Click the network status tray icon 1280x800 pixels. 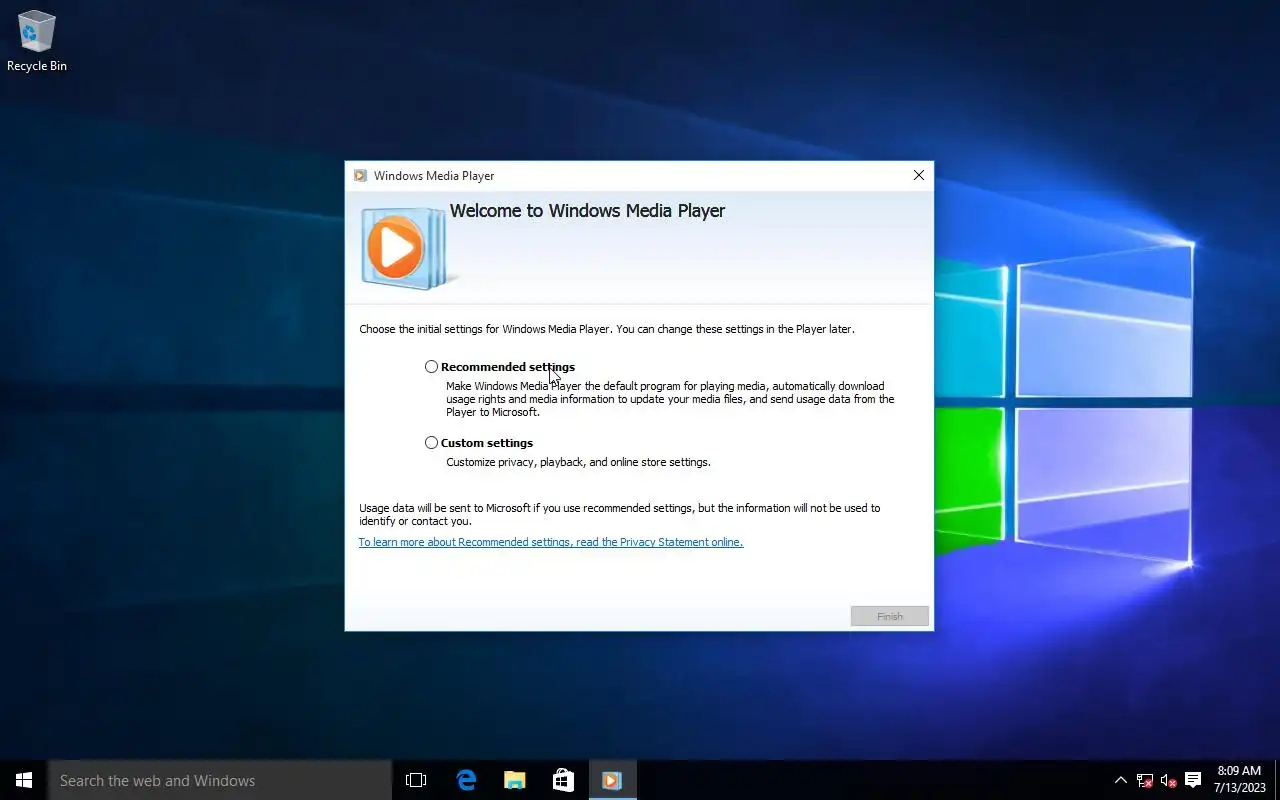(x=1144, y=780)
